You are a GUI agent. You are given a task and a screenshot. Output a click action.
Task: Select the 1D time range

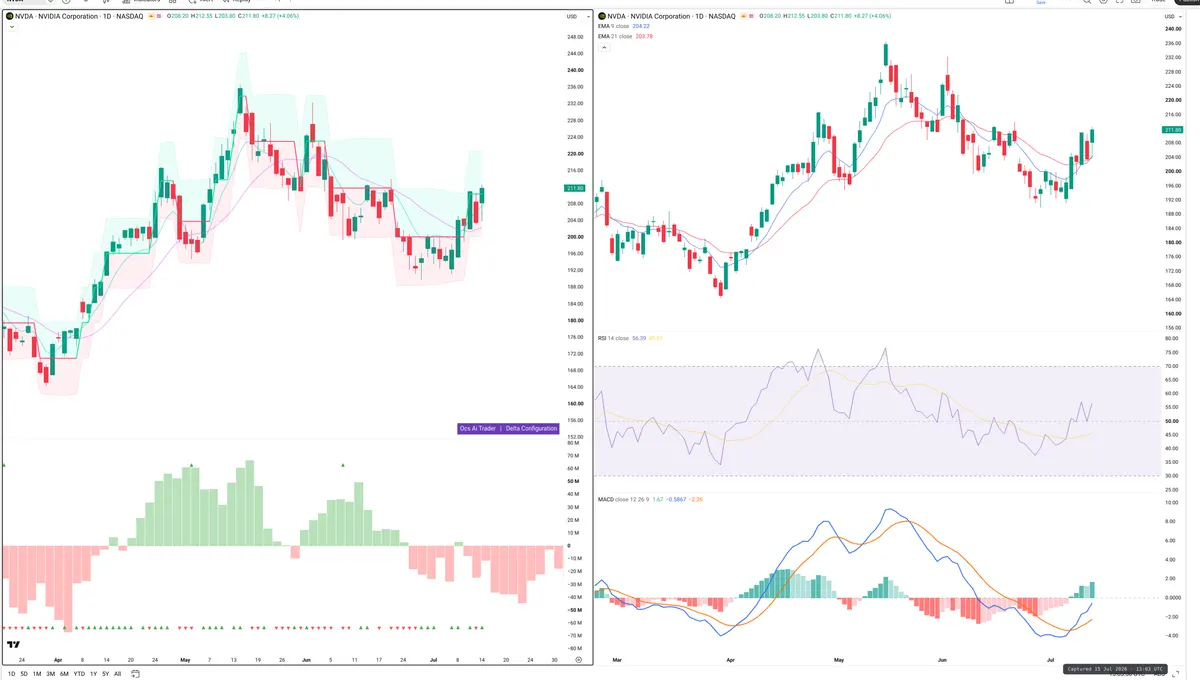11,674
